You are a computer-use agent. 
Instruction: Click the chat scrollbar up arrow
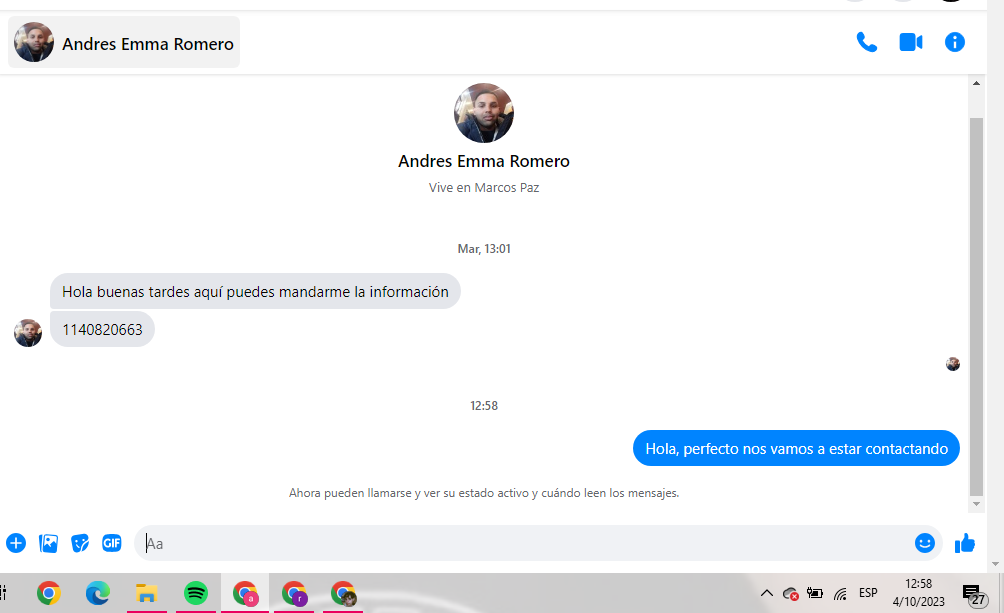point(976,84)
